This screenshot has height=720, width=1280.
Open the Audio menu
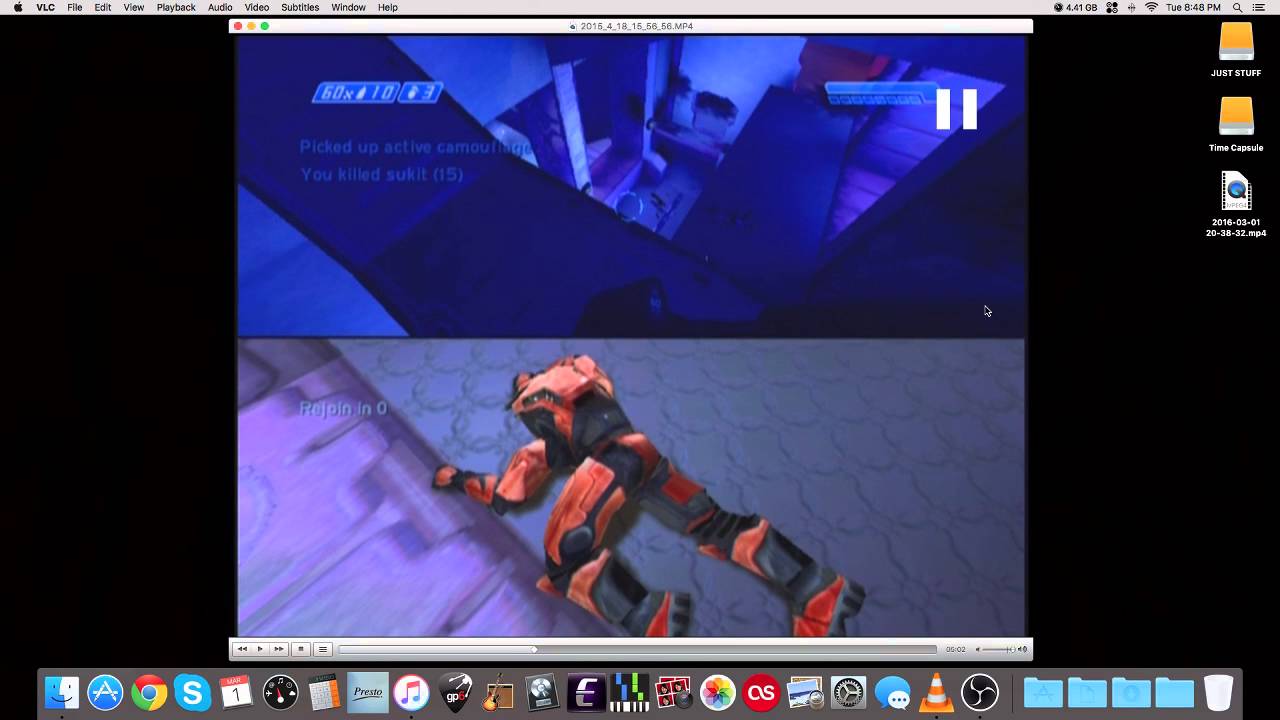(x=220, y=7)
